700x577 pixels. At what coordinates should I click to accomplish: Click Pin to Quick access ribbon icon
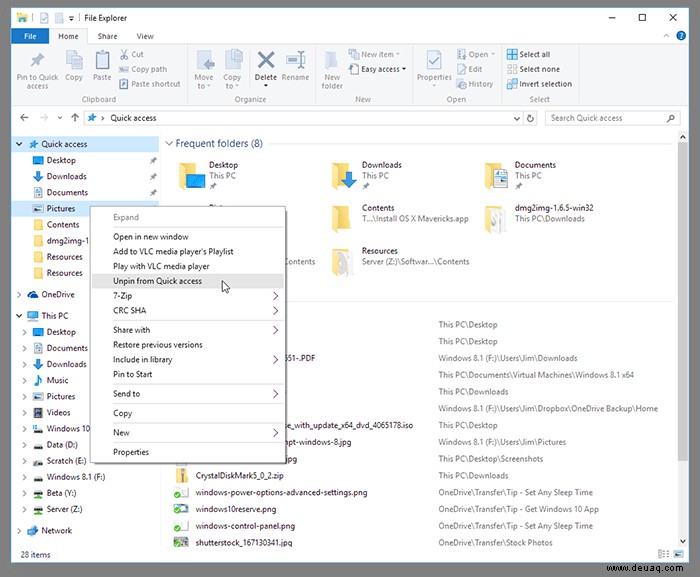38,60
